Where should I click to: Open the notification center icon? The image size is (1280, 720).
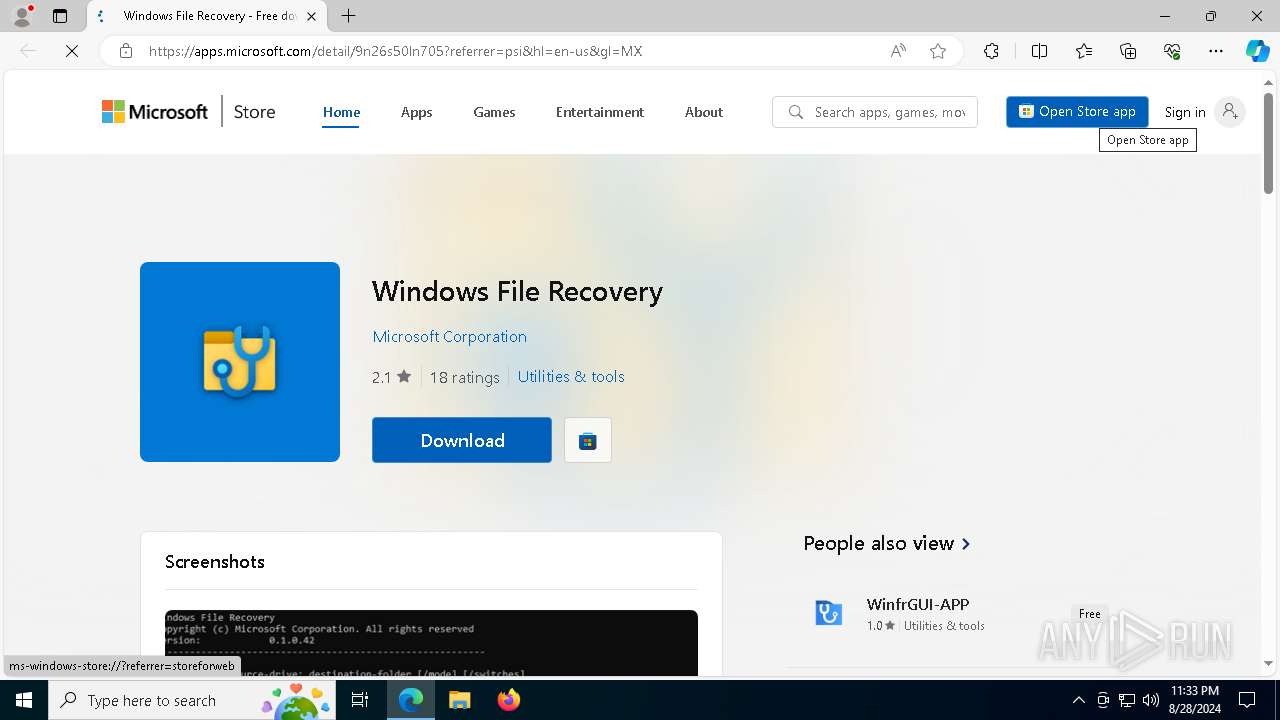click(x=1247, y=700)
